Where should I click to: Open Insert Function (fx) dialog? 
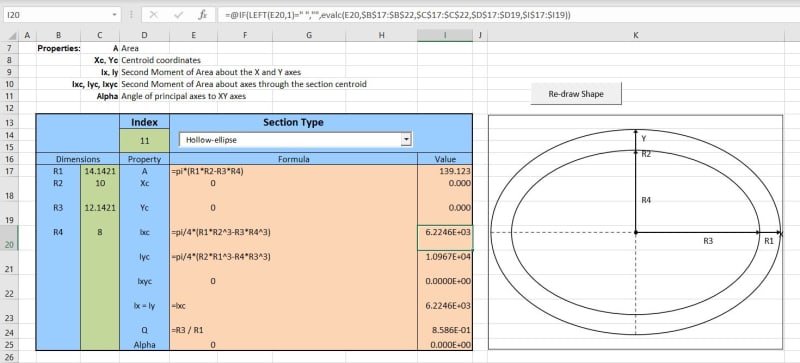[203, 15]
